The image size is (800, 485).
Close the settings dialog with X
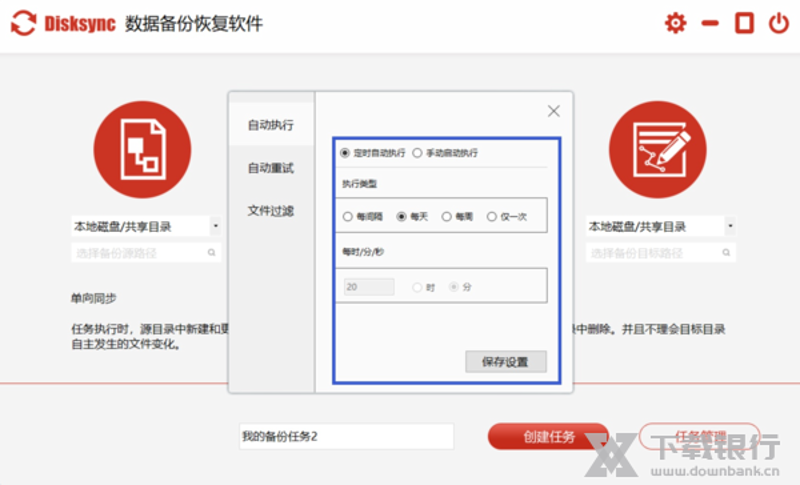coord(554,111)
